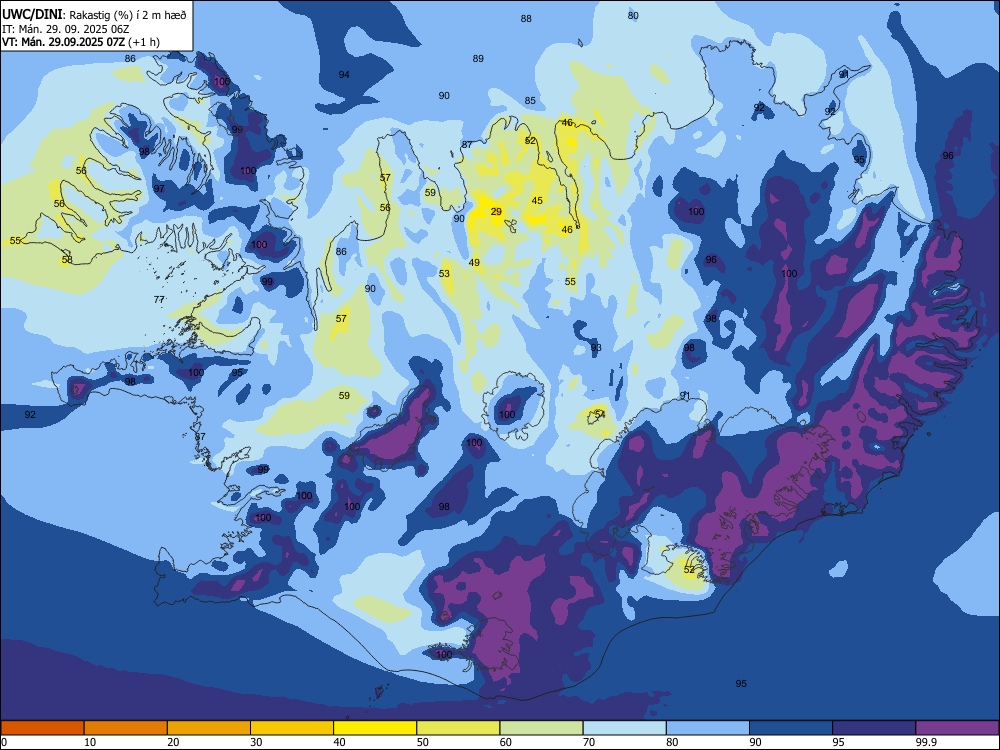Image resolution: width=1000 pixels, height=750 pixels.
Task: Click the '53' humidity value on the map
Action: click(444, 274)
